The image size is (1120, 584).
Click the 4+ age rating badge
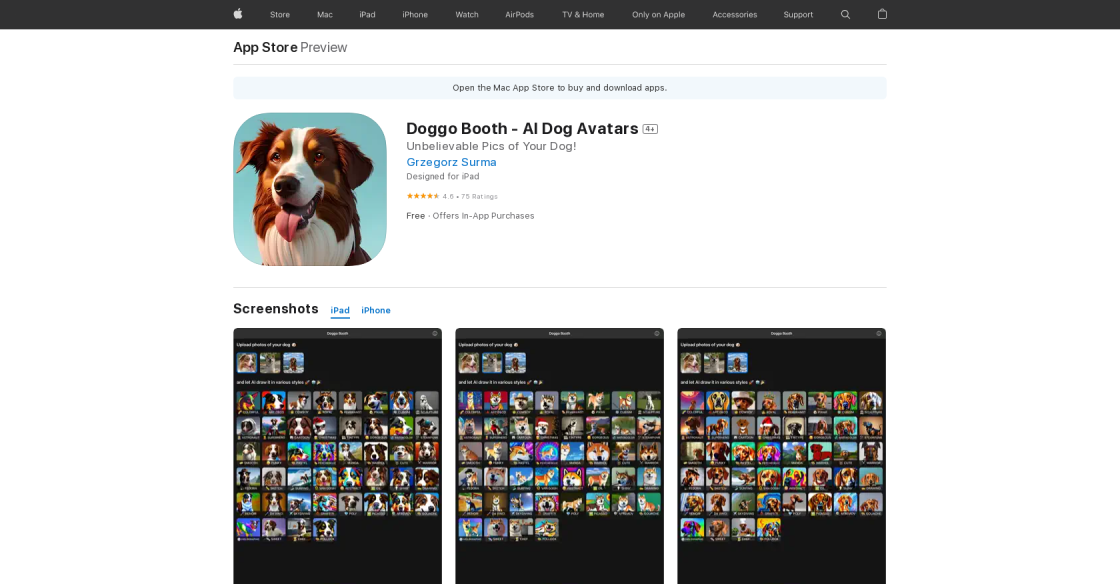coord(650,129)
